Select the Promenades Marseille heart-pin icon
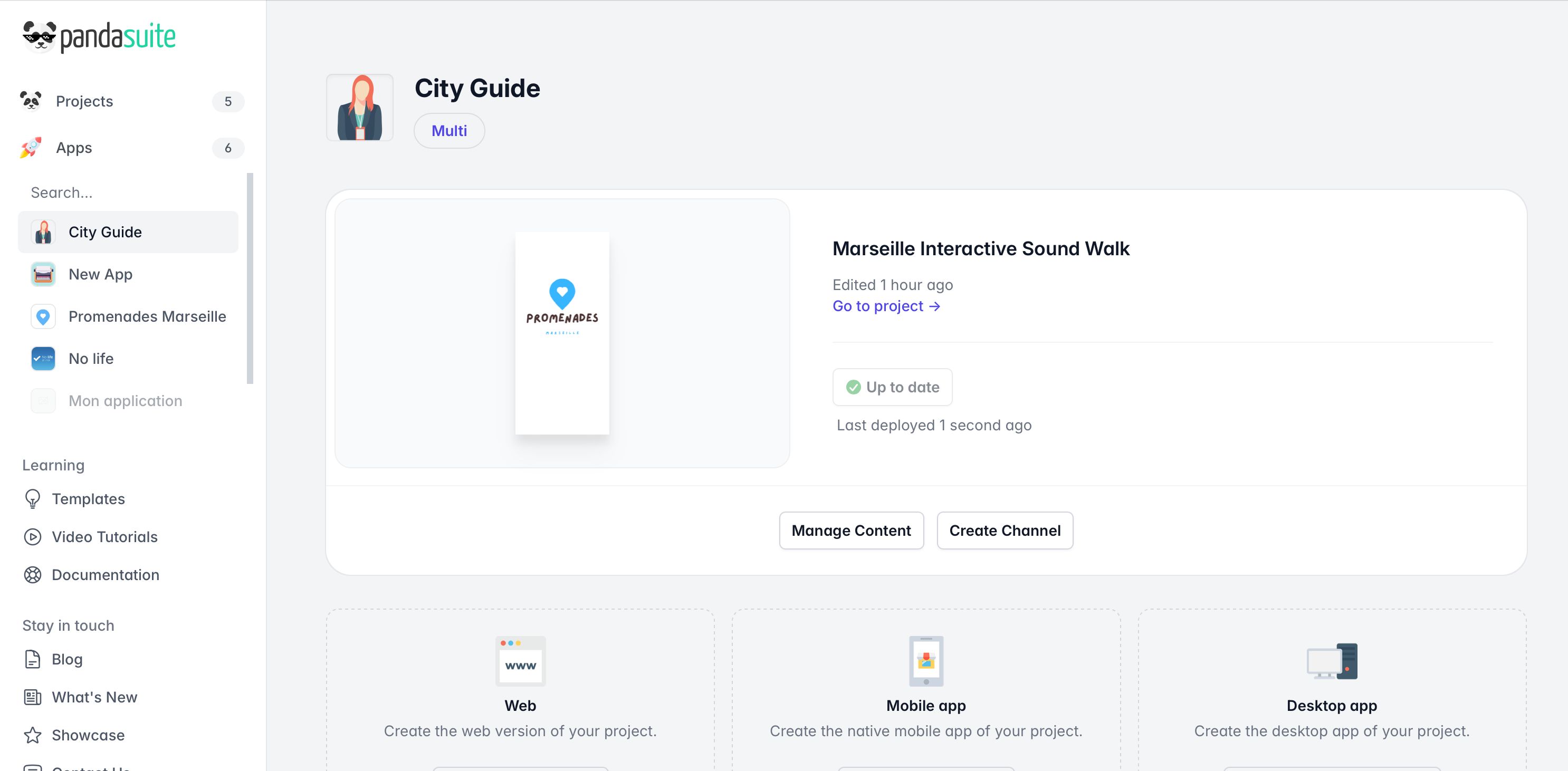The height and width of the screenshot is (771, 1568). click(x=43, y=316)
